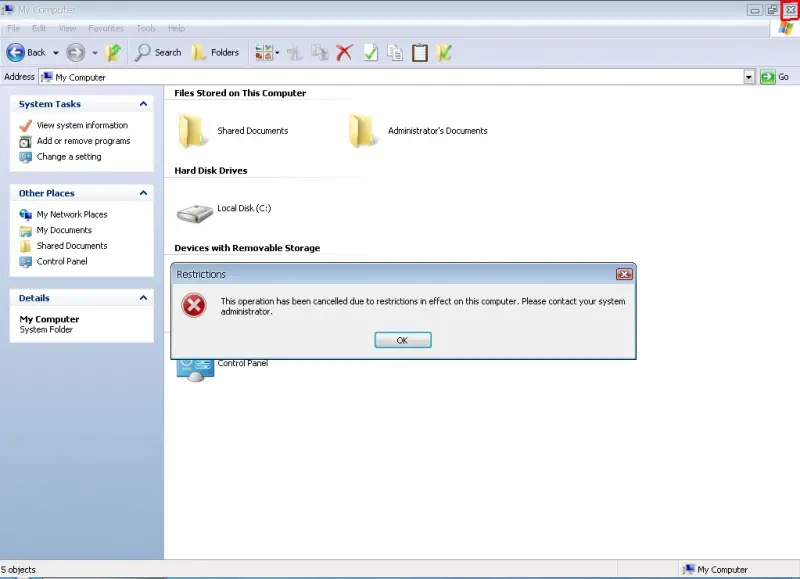Screen dimensions: 800x579
Task: Click the Views thumbnail icon
Action: (264, 53)
